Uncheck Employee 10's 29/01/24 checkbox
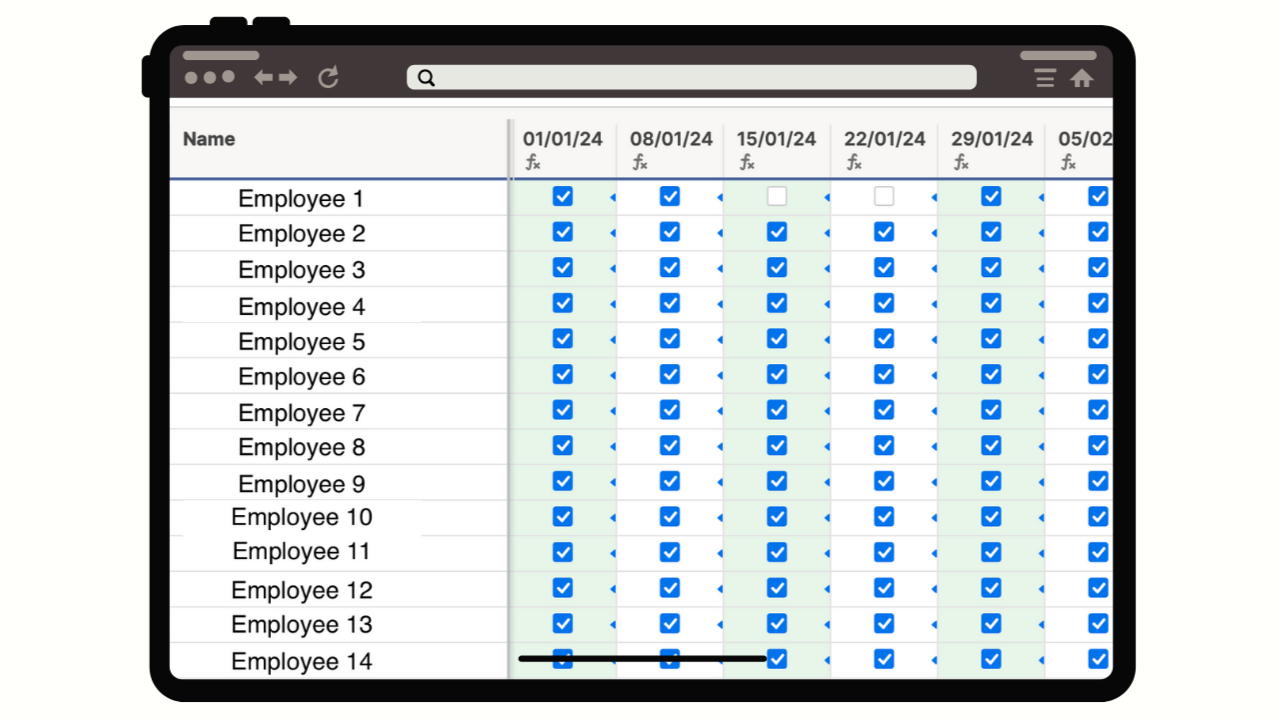The width and height of the screenshot is (1280, 720). (x=991, y=517)
